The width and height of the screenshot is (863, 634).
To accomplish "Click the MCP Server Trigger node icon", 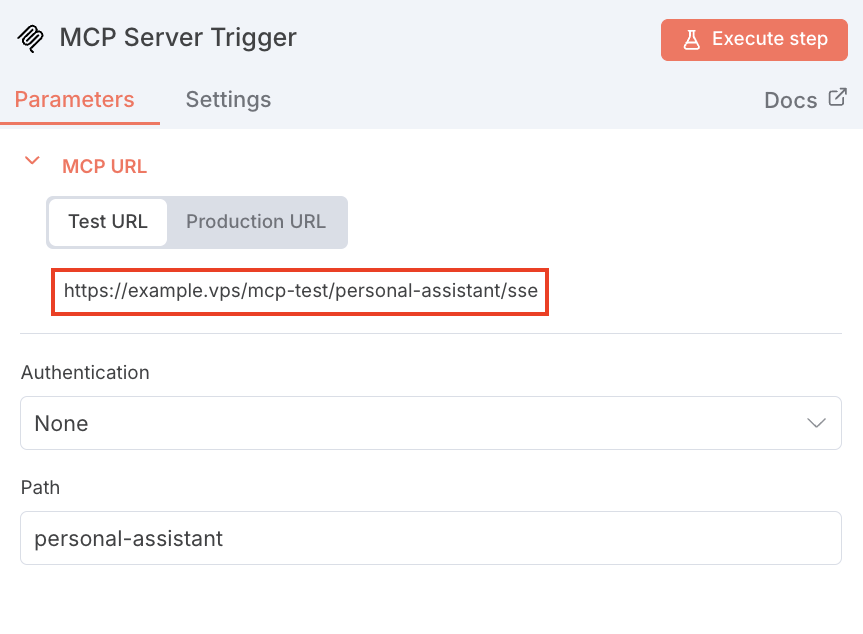I will click(x=29, y=38).
